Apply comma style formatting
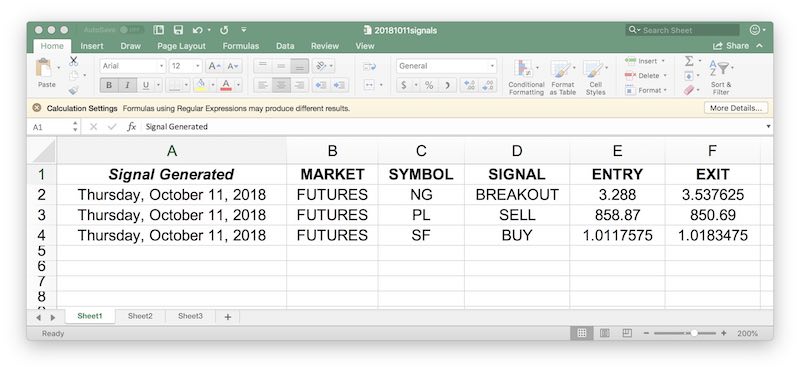This screenshot has width=800, height=372. point(447,85)
